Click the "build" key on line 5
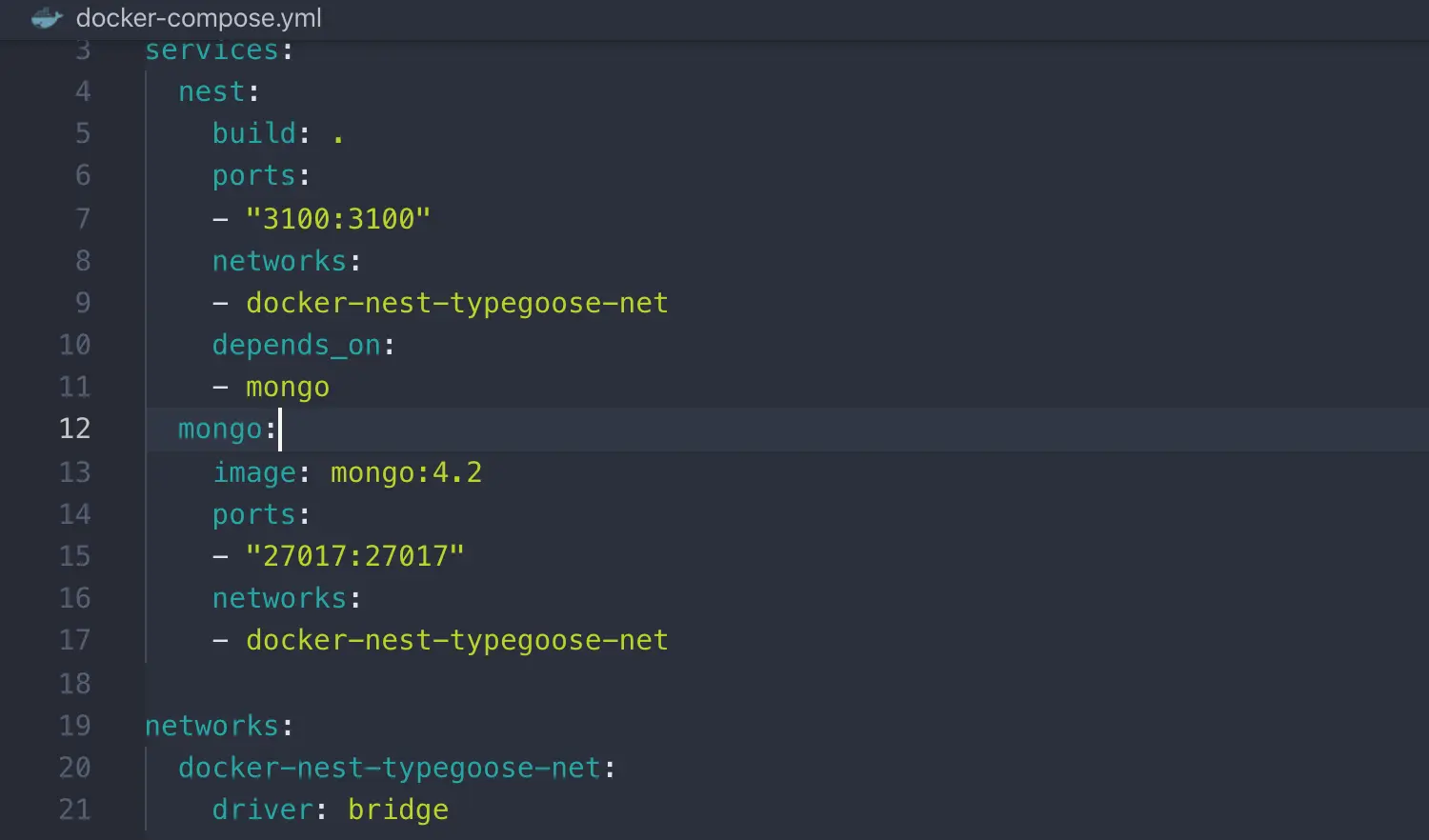 pos(253,133)
